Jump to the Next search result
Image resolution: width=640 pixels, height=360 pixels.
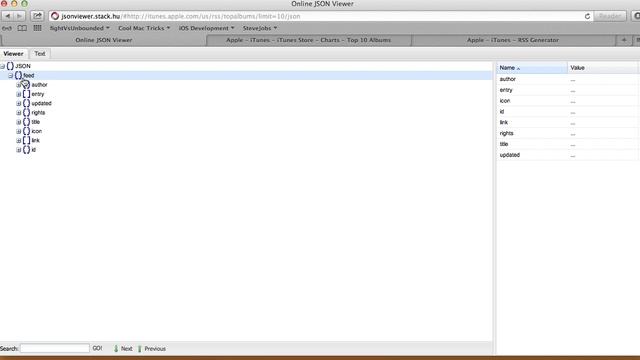coord(123,349)
